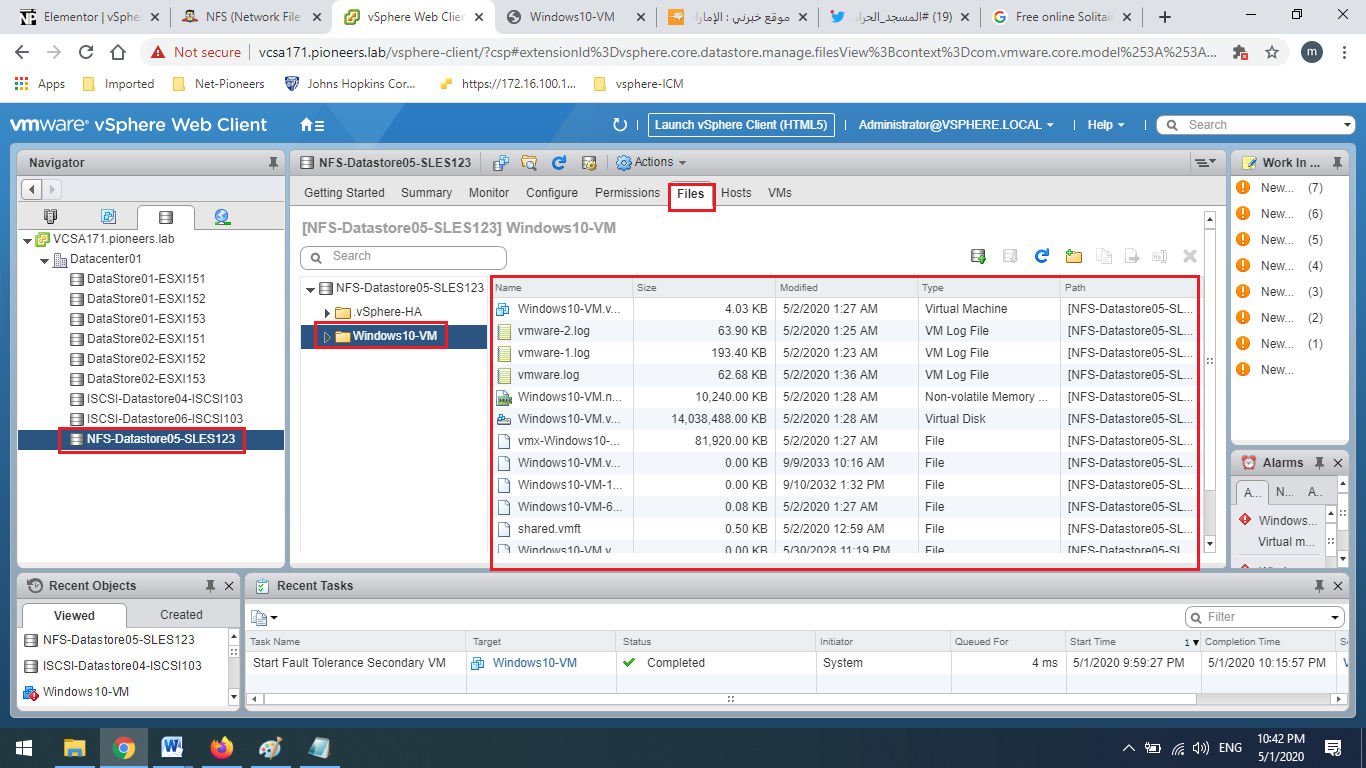Viewport: 1366px width, 768px height.
Task: Switch to the Hosts tab
Action: point(736,193)
